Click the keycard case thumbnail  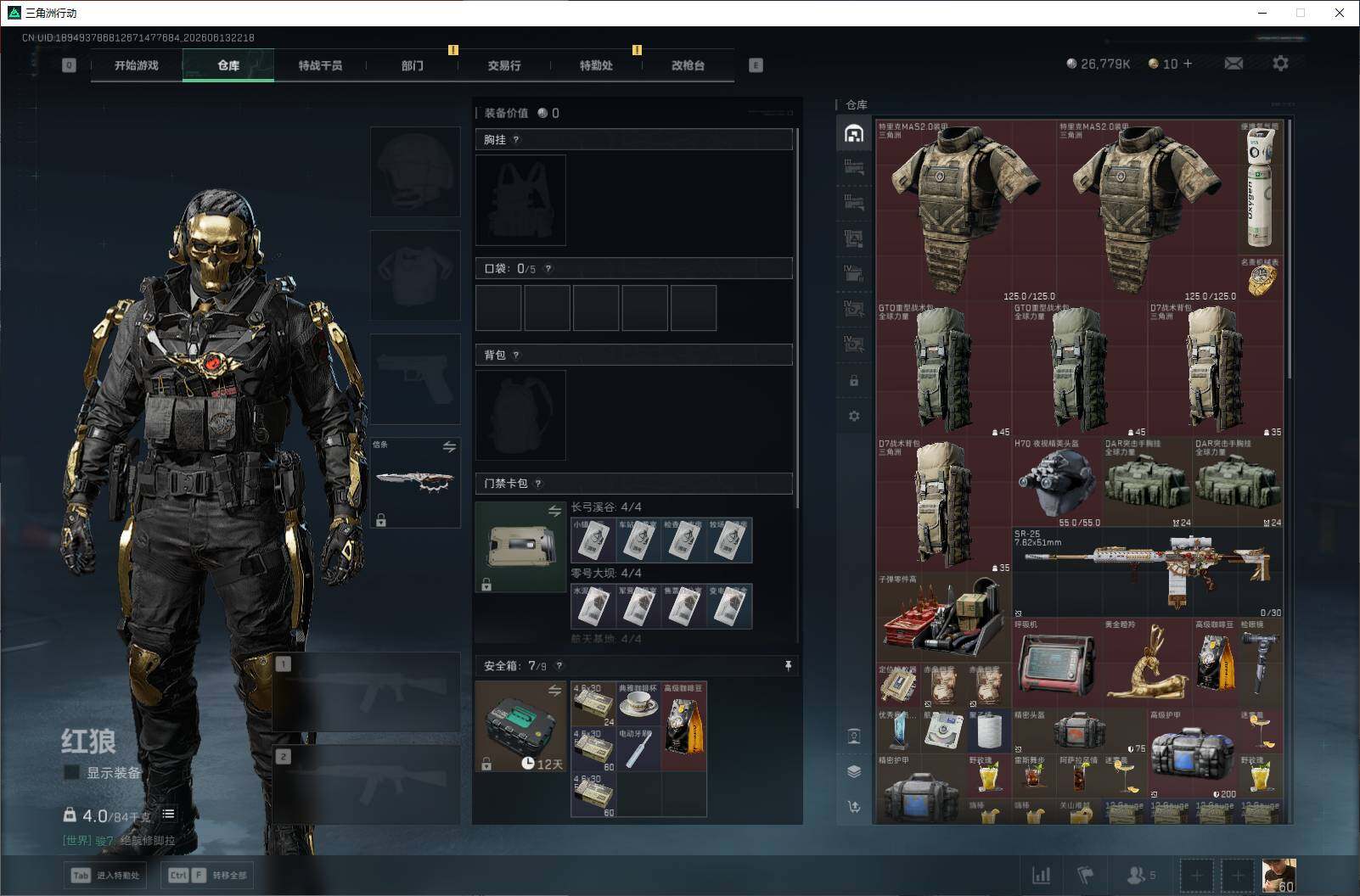(520, 546)
